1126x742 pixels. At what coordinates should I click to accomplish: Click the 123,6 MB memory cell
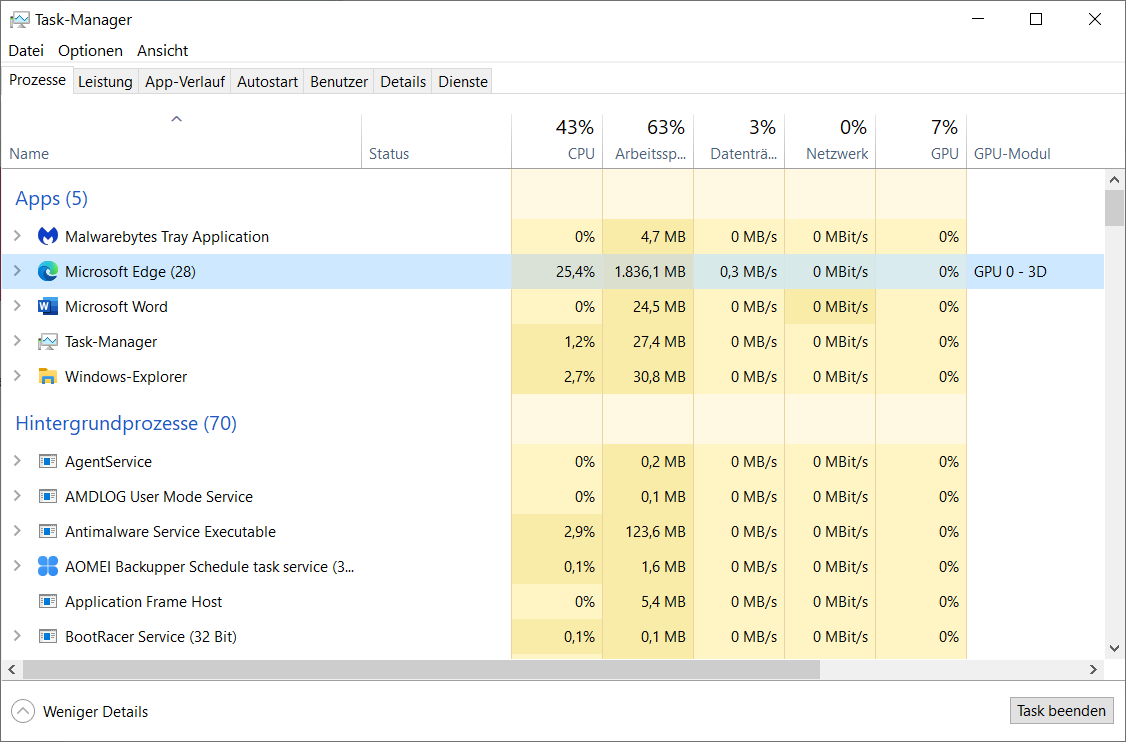click(648, 532)
